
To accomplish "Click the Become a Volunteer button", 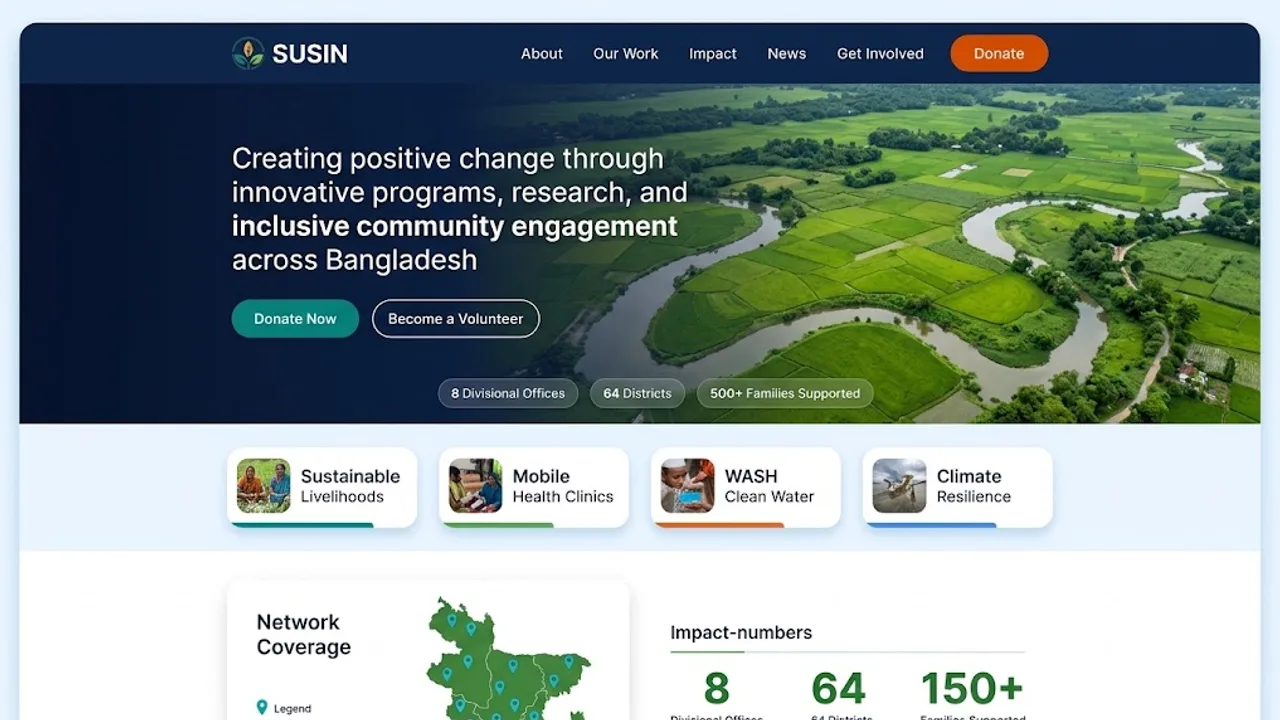I will coord(456,319).
